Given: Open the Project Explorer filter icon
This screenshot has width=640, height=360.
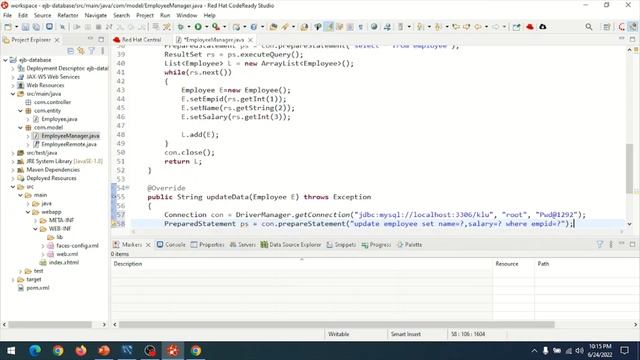Looking at the screenshot, I should tap(92, 51).
